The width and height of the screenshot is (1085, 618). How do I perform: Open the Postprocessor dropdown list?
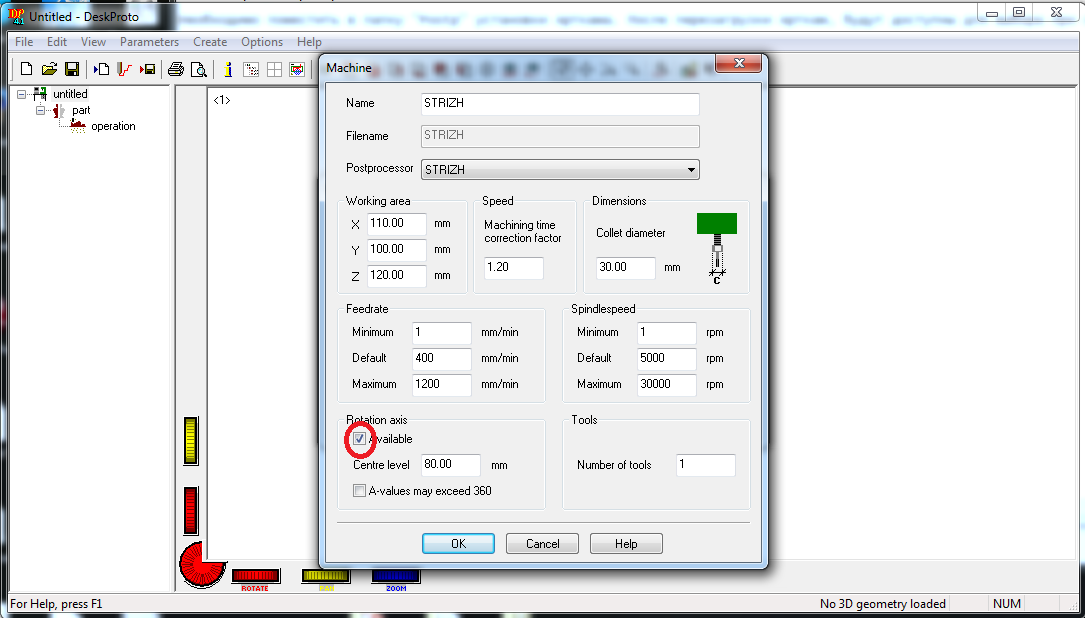click(x=690, y=170)
